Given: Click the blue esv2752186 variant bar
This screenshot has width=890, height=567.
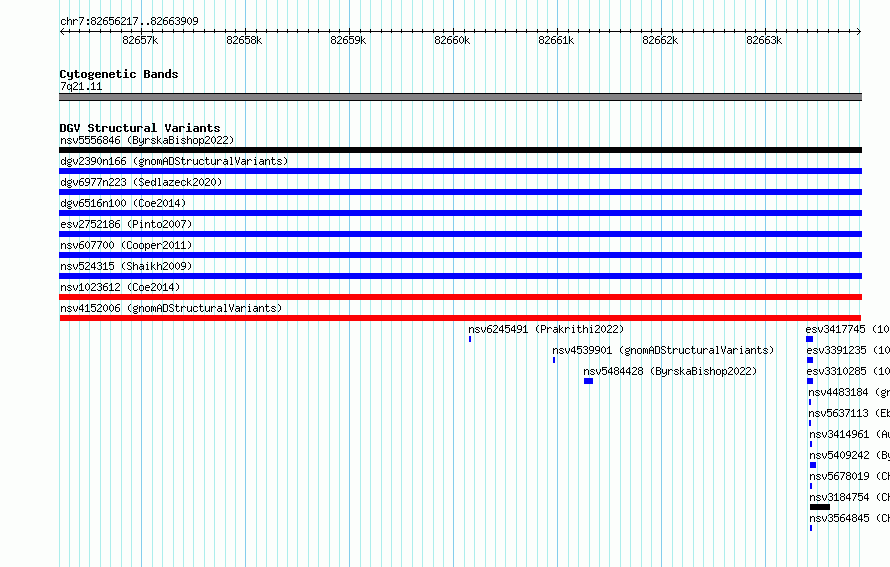Looking at the screenshot, I should (460, 234).
